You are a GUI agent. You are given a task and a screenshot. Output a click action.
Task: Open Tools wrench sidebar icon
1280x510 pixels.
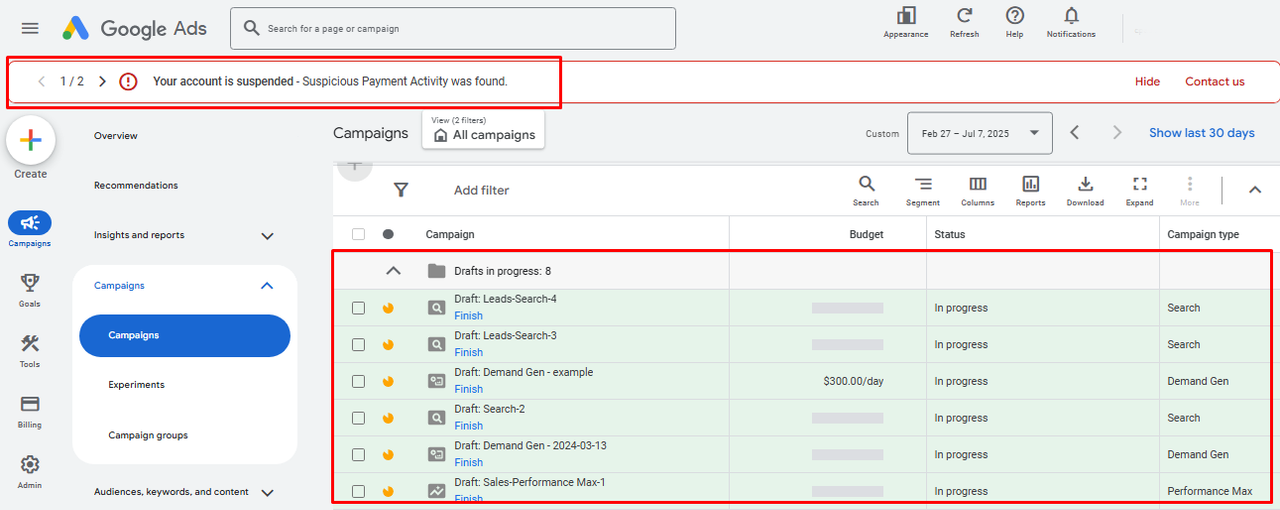pyautogui.click(x=29, y=344)
